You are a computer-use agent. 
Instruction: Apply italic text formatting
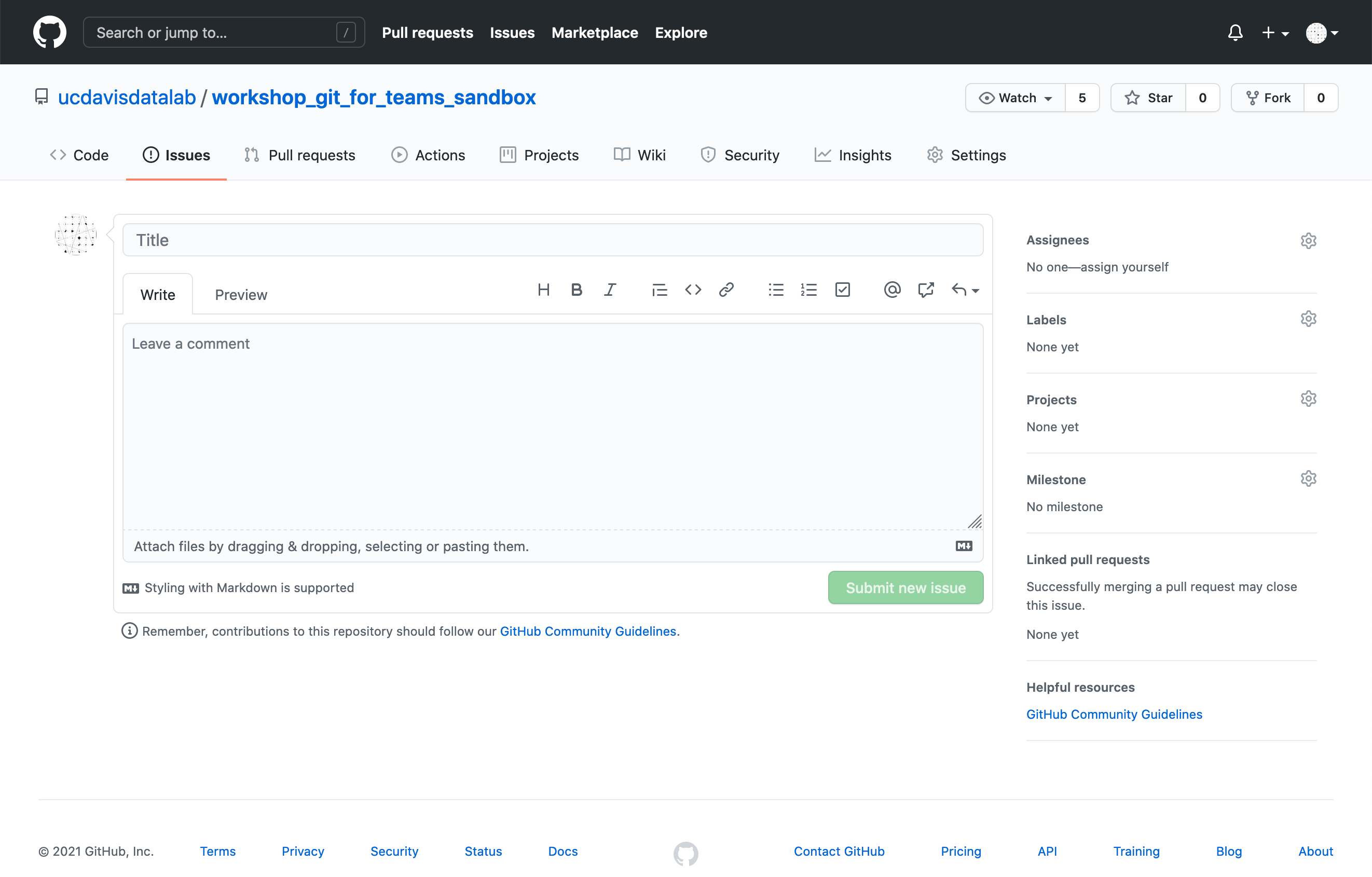tap(610, 290)
